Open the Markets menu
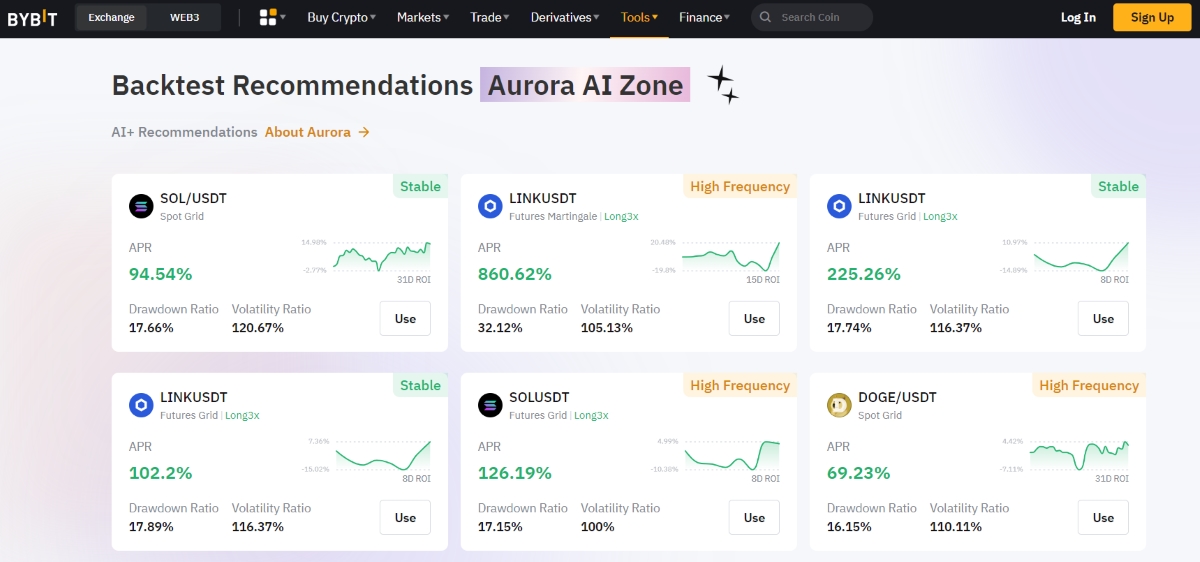The height and width of the screenshot is (562, 1200). tap(422, 17)
